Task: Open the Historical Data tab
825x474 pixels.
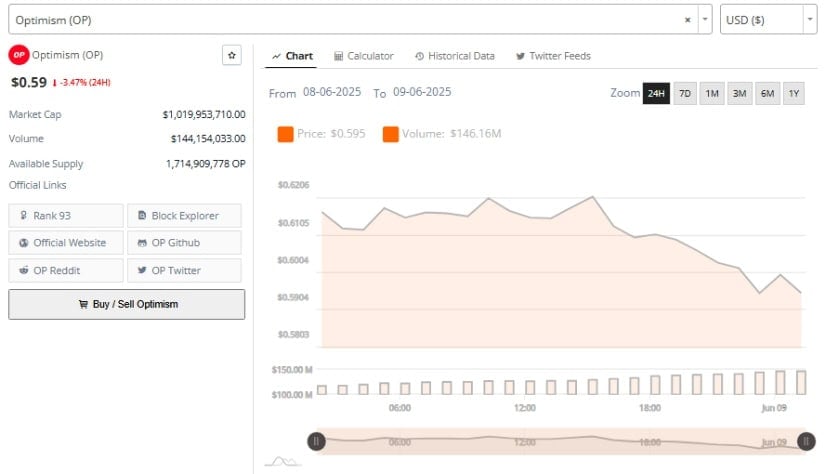Action: pyautogui.click(x=455, y=56)
